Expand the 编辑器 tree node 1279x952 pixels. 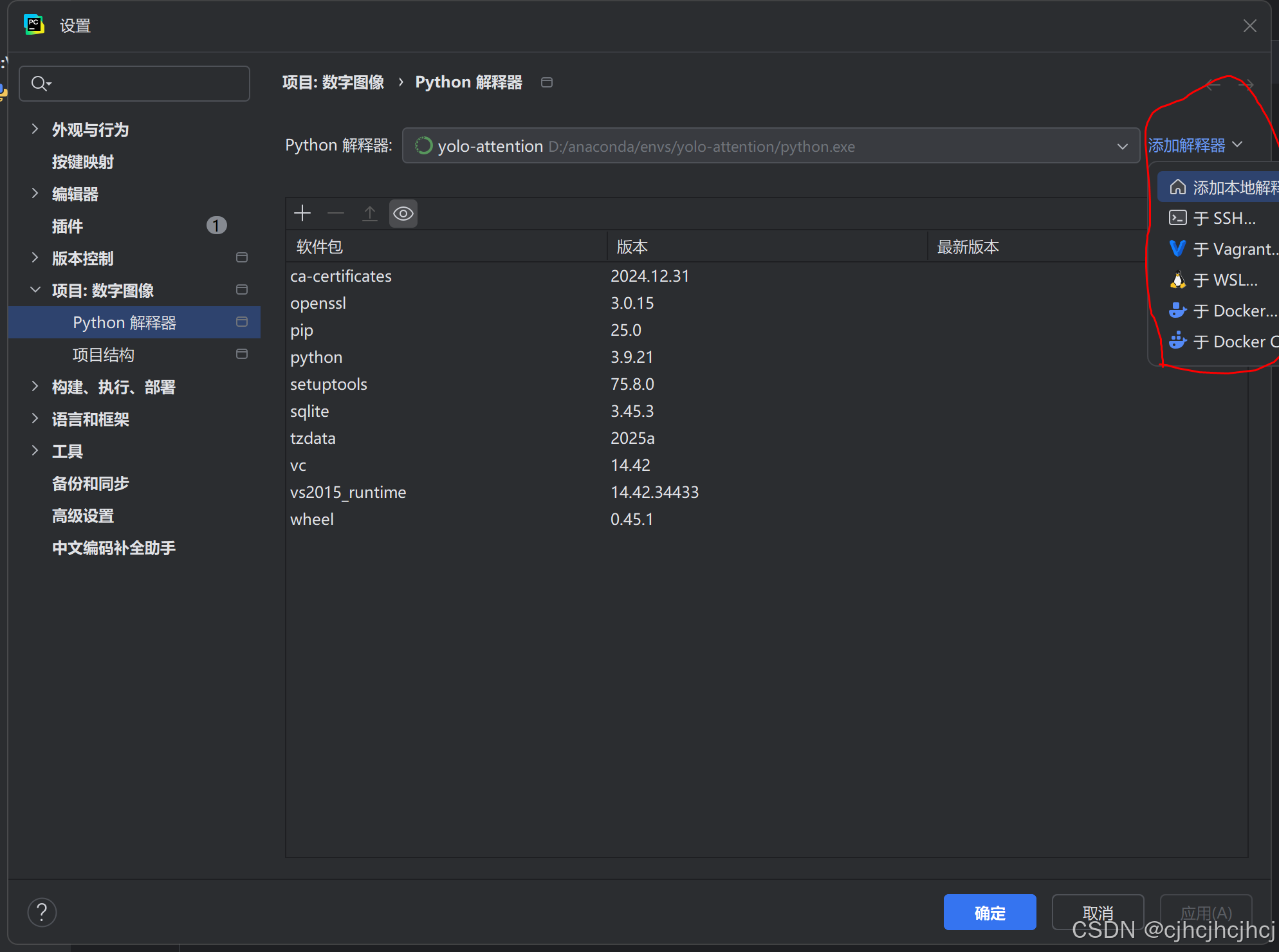click(x=35, y=194)
